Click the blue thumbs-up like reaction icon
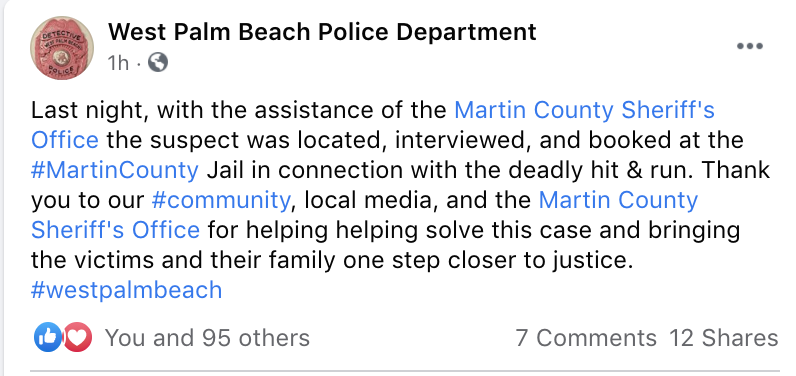Image resolution: width=796 pixels, height=376 pixels. tap(48, 337)
